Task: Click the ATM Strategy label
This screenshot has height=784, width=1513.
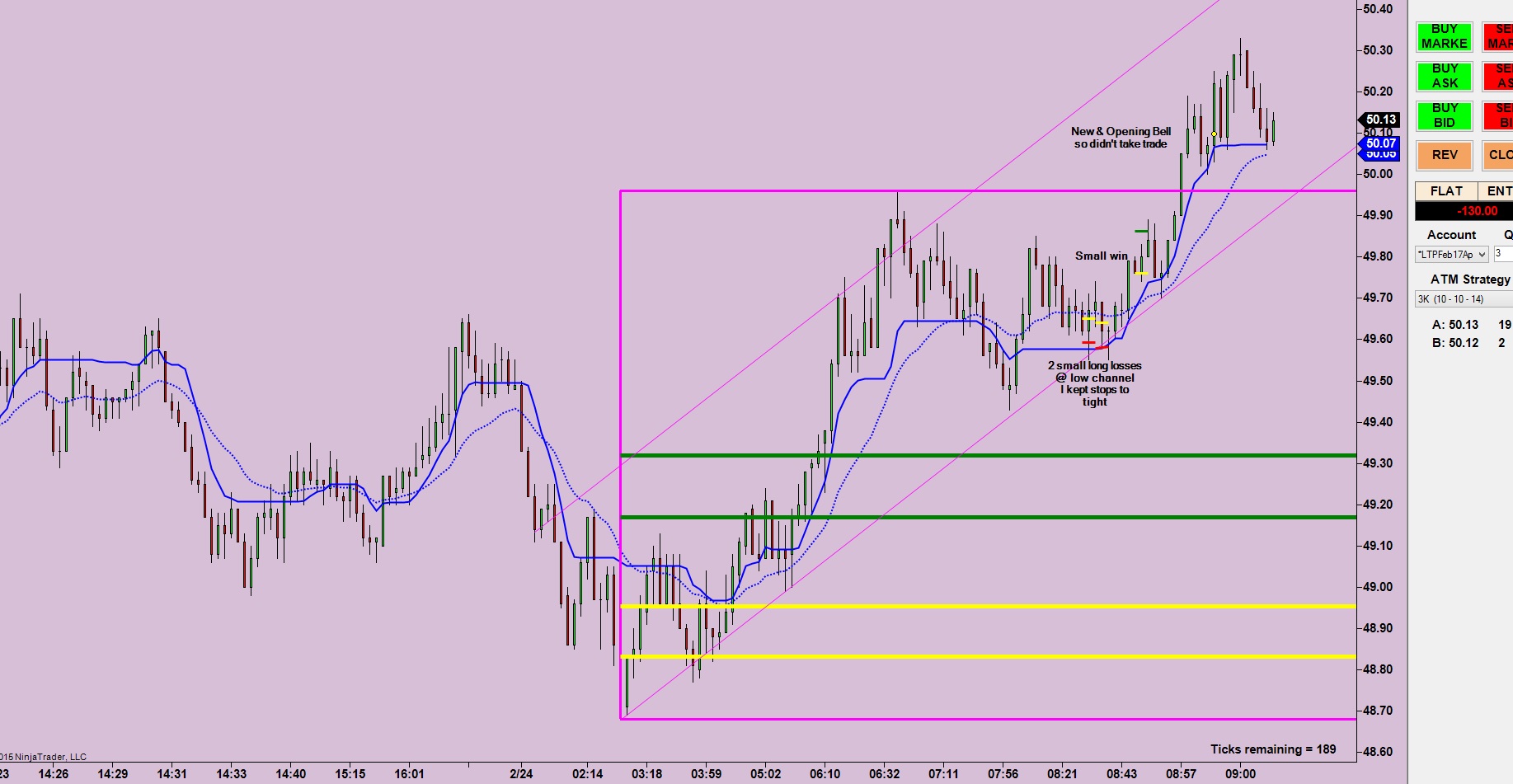Action: (x=1470, y=279)
